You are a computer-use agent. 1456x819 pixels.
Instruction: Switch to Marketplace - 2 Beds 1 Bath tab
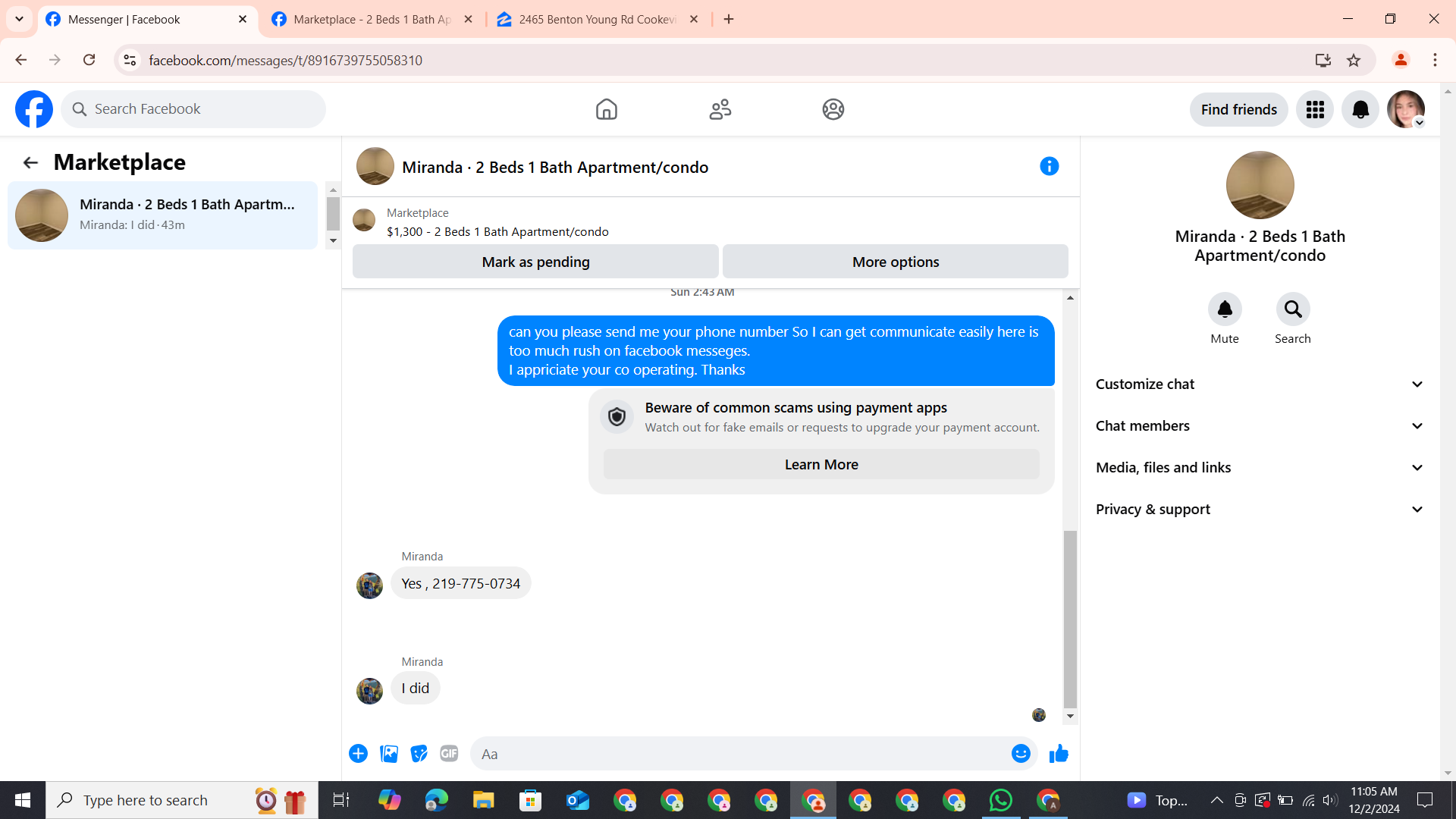click(372, 19)
